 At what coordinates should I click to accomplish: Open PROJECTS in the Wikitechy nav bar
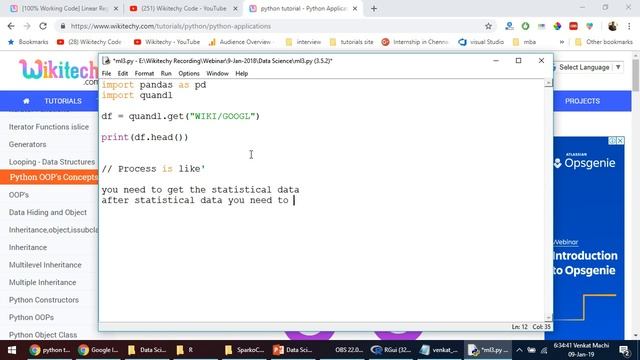coord(582,101)
